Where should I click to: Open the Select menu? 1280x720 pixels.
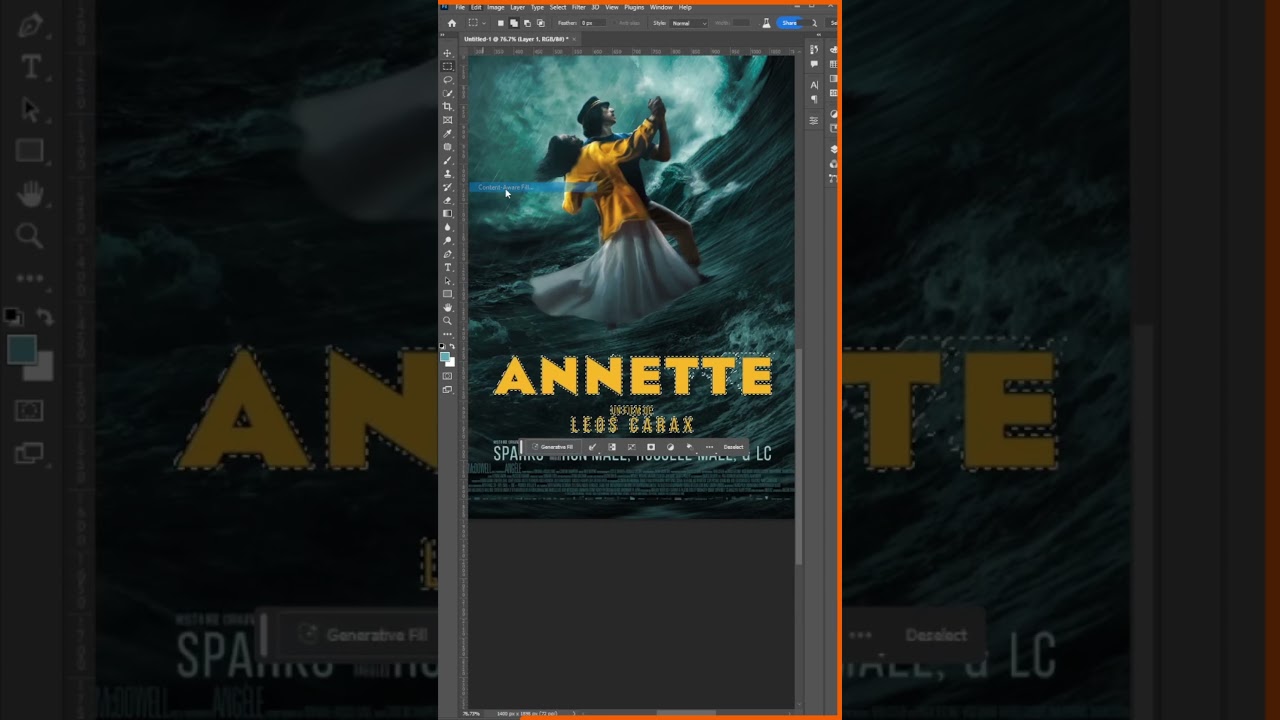point(558,7)
